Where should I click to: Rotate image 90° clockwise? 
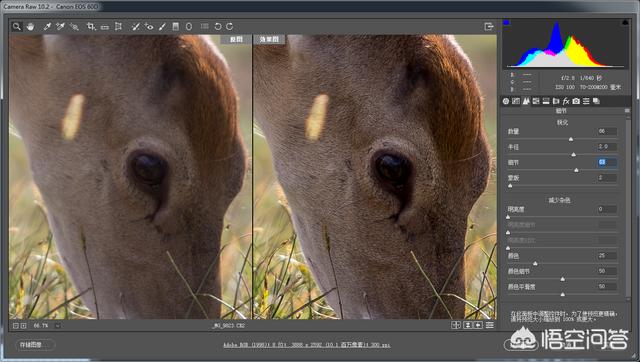click(x=230, y=27)
